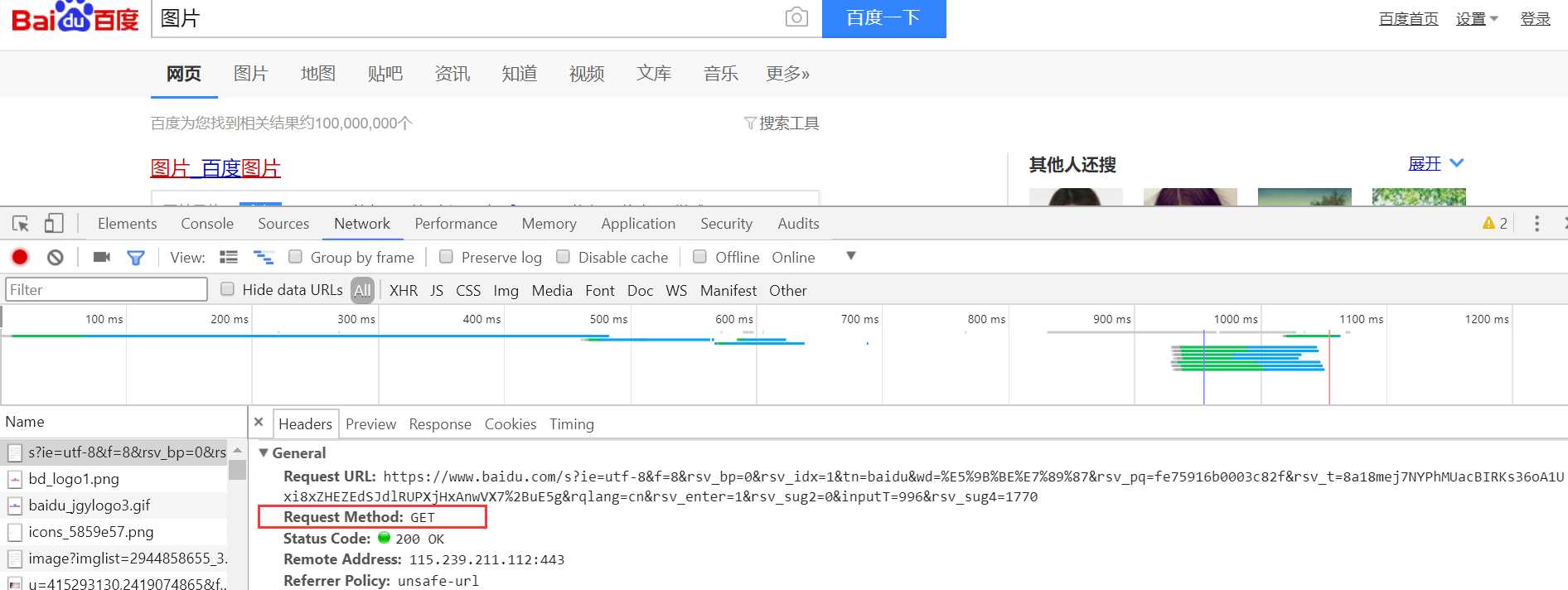Check Hide data URLs checkbox
1568x590 pixels.
coord(227,289)
